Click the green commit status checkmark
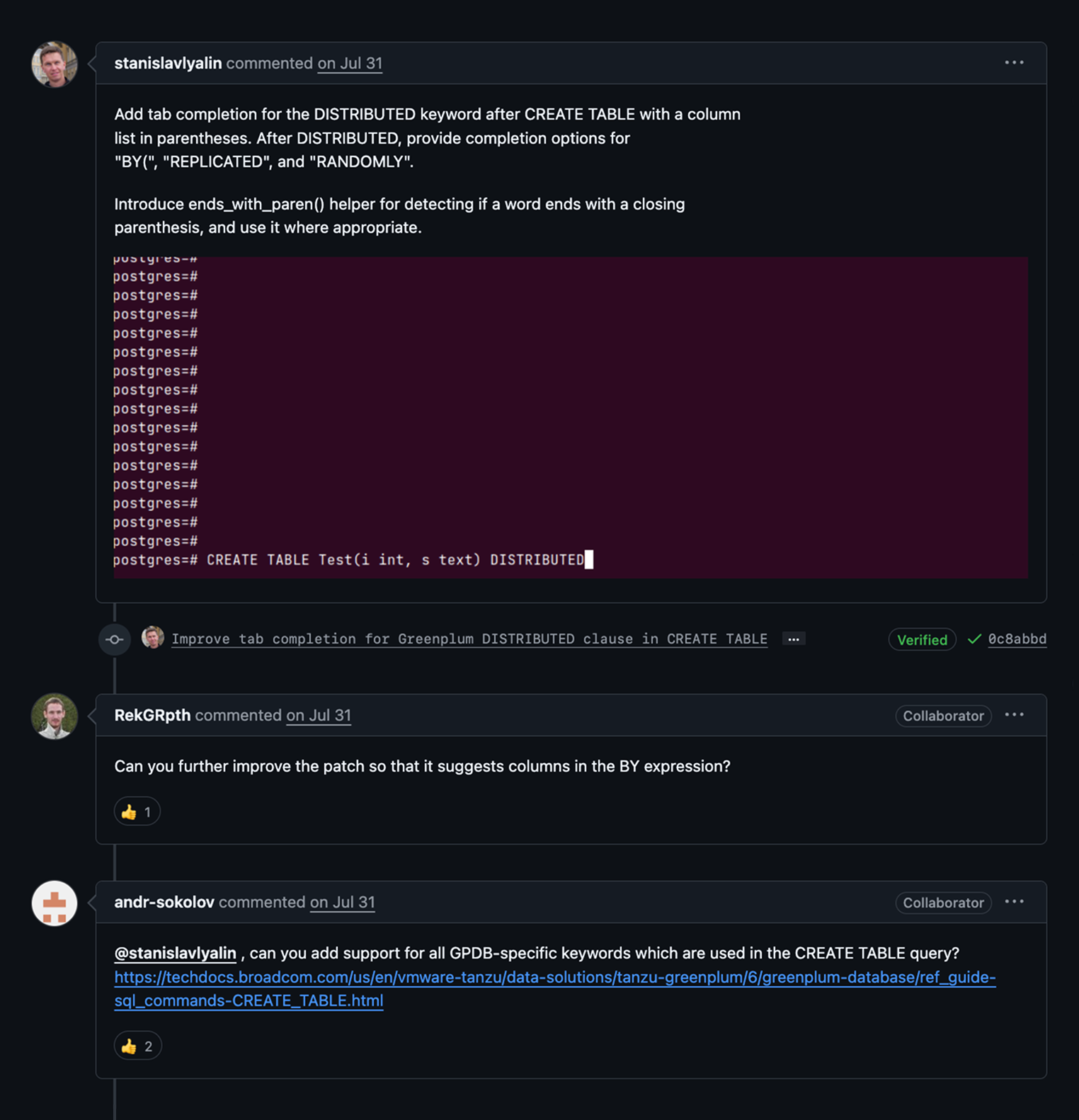Viewport: 1079px width, 1120px height. pyautogui.click(x=974, y=639)
